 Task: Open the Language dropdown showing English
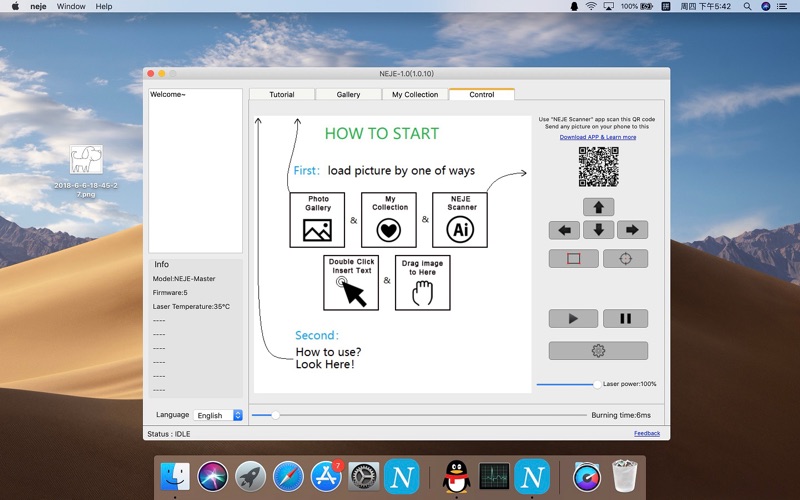219,415
